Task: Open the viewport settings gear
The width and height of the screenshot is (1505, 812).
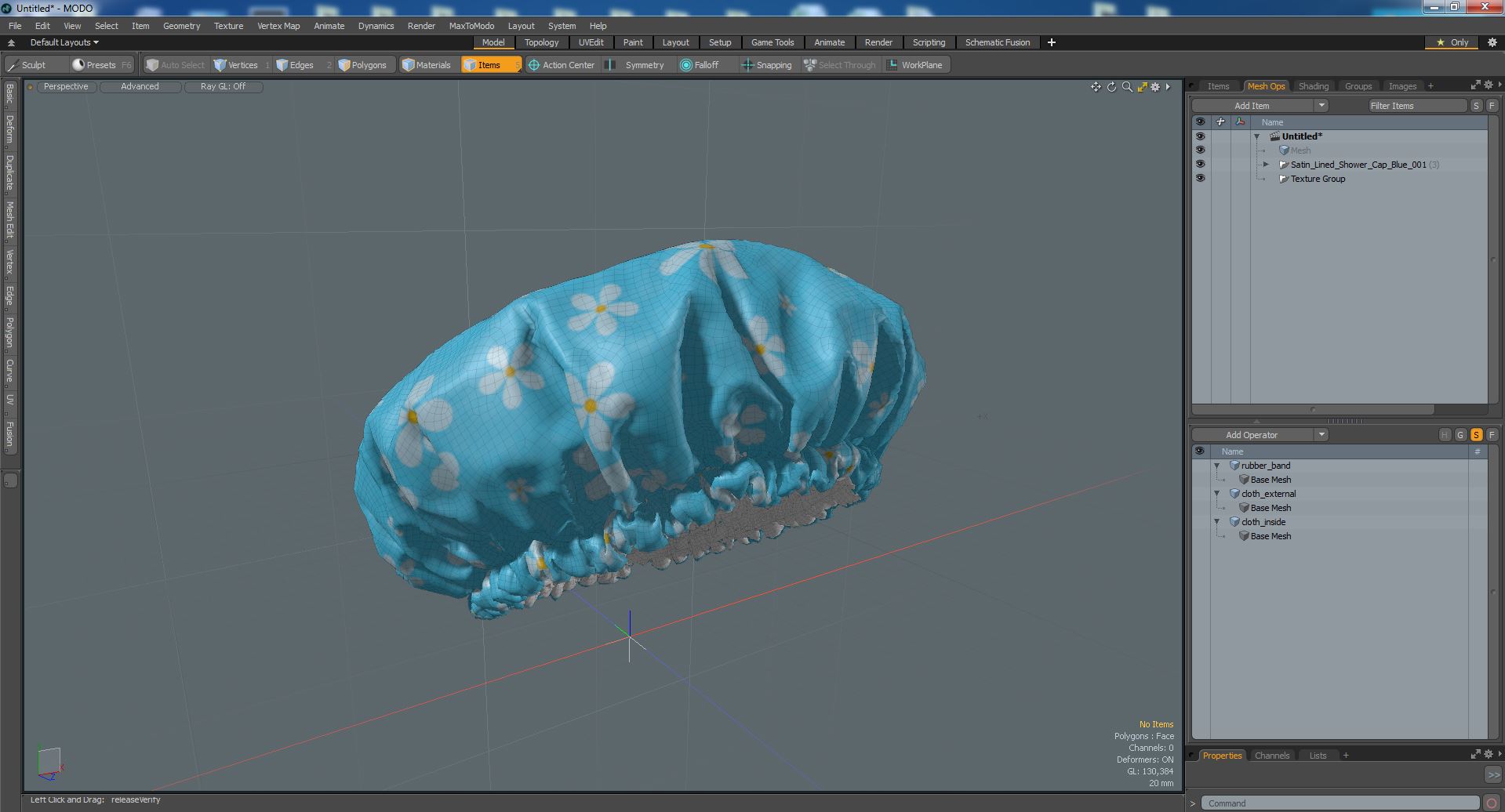Action: pos(1155,87)
